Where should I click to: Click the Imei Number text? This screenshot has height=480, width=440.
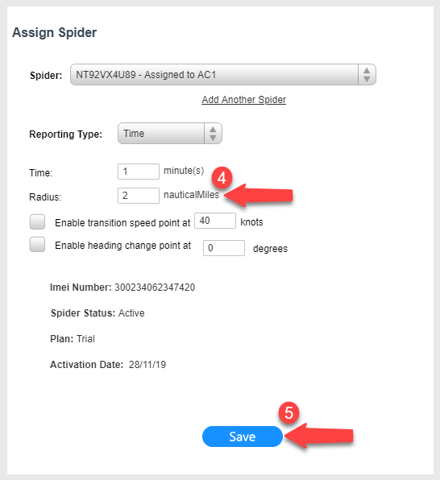122,287
